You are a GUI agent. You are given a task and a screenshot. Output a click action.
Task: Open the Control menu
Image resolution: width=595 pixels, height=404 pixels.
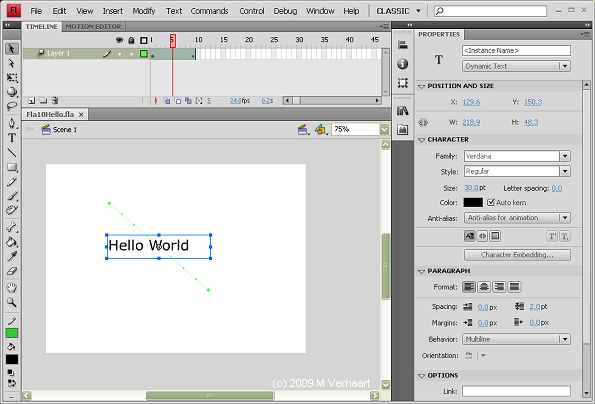252,11
